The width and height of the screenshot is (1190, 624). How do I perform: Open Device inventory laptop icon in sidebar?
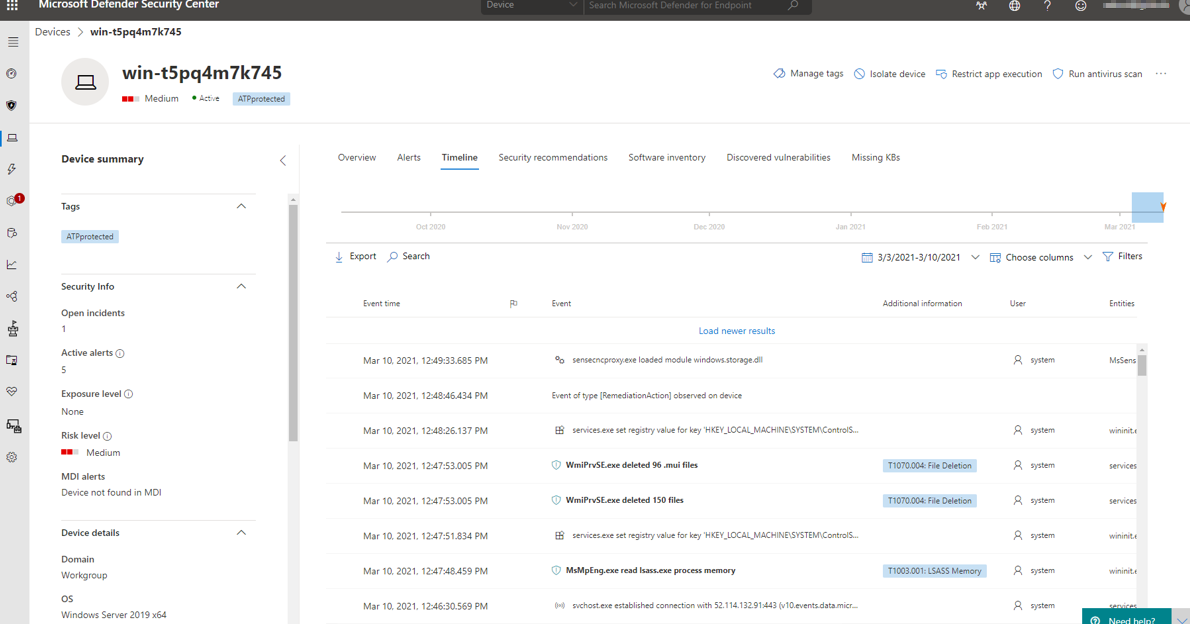pyautogui.click(x=12, y=137)
